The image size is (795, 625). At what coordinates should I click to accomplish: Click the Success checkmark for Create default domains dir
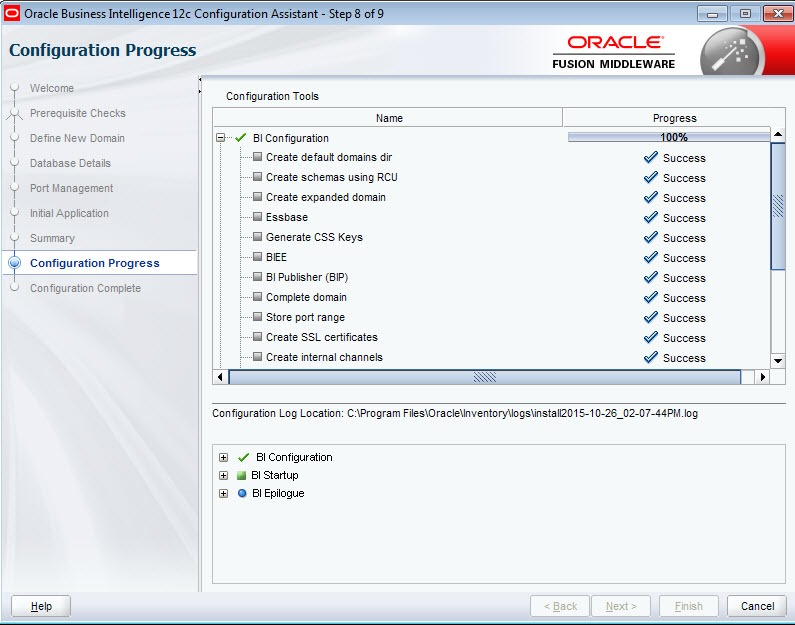tap(651, 158)
